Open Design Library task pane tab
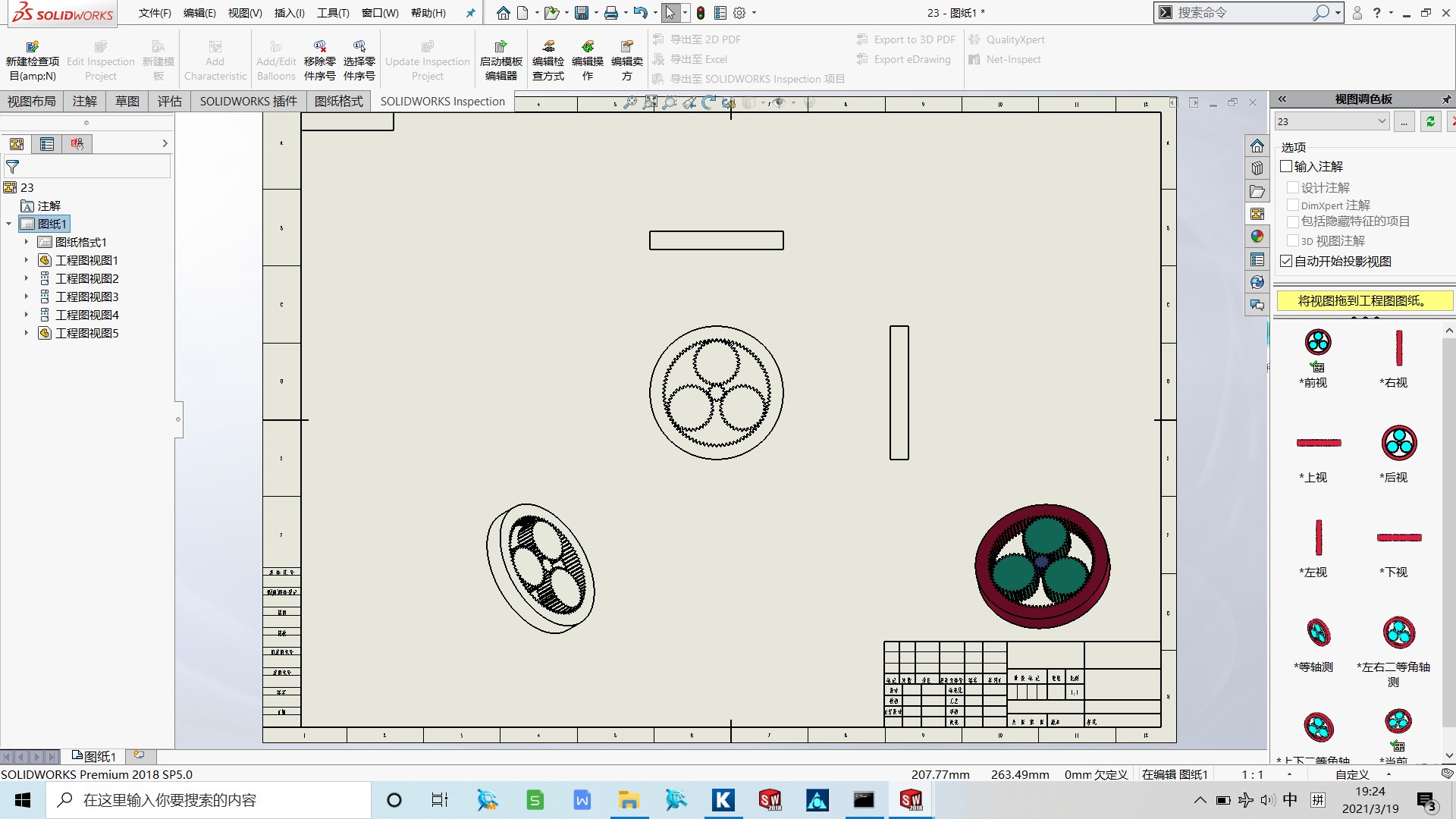Viewport: 1456px width, 819px height. 1257,168
